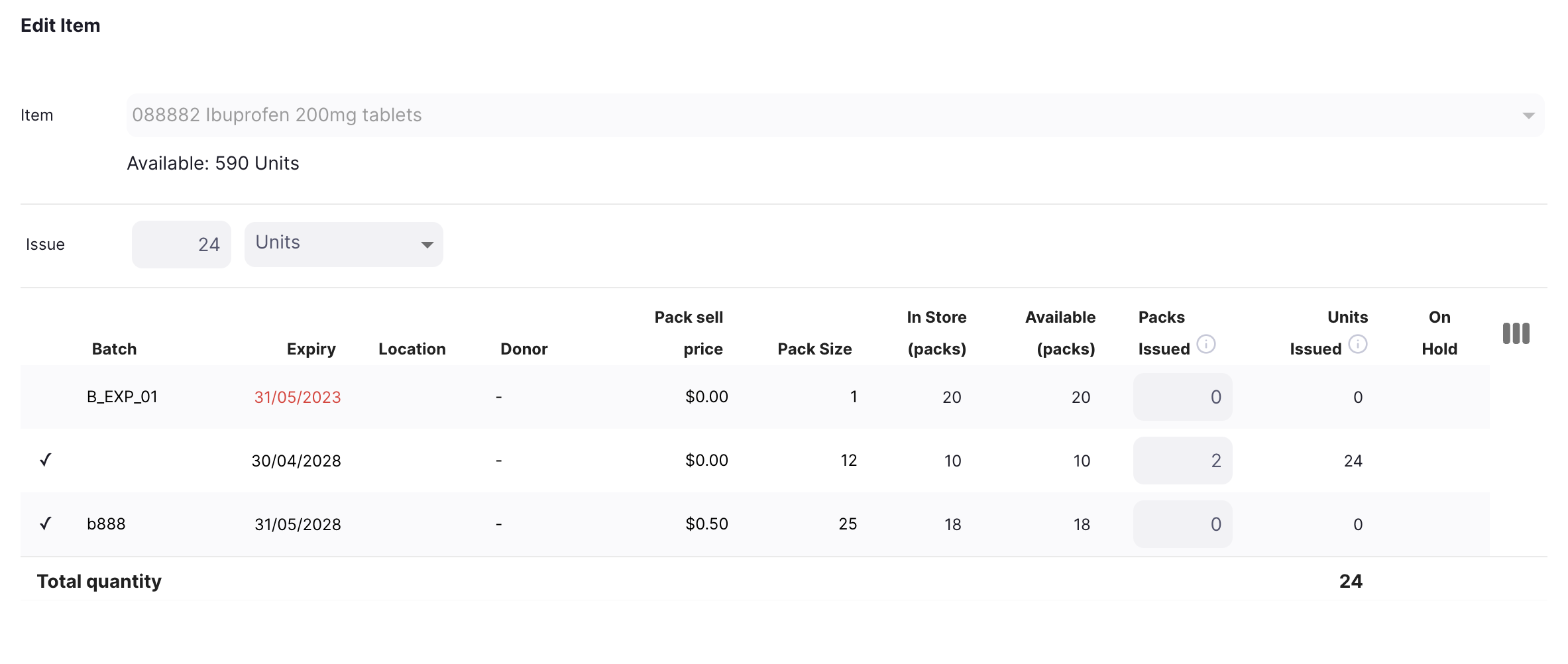Click the Pack sell price header
Screen dimensions: 1568x664
[689, 333]
